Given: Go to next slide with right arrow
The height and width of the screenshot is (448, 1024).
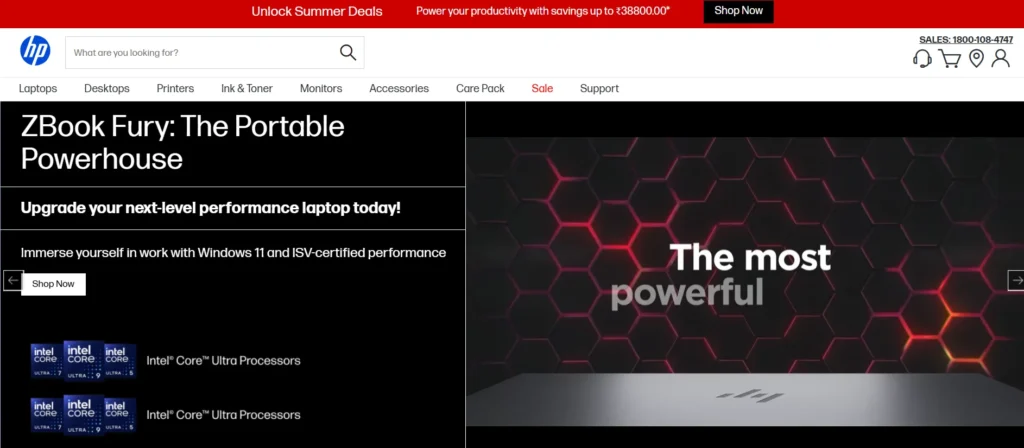Looking at the screenshot, I should point(1016,280).
